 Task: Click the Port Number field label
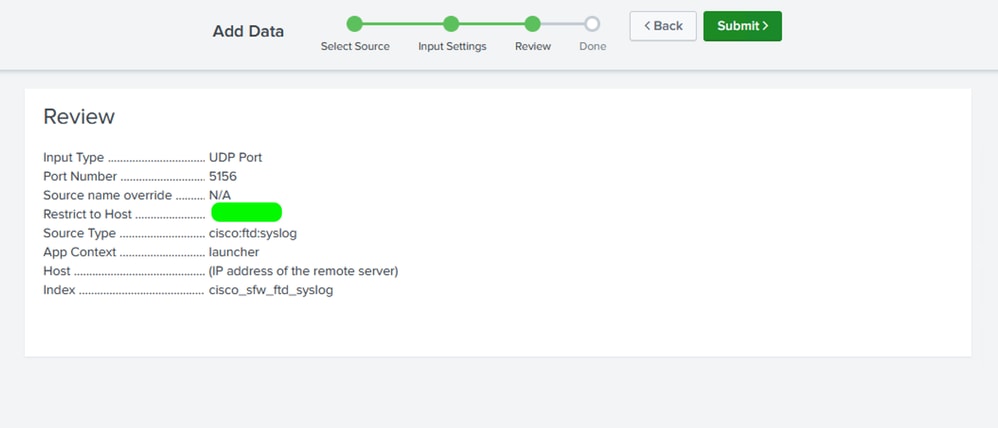pyautogui.click(x=80, y=176)
